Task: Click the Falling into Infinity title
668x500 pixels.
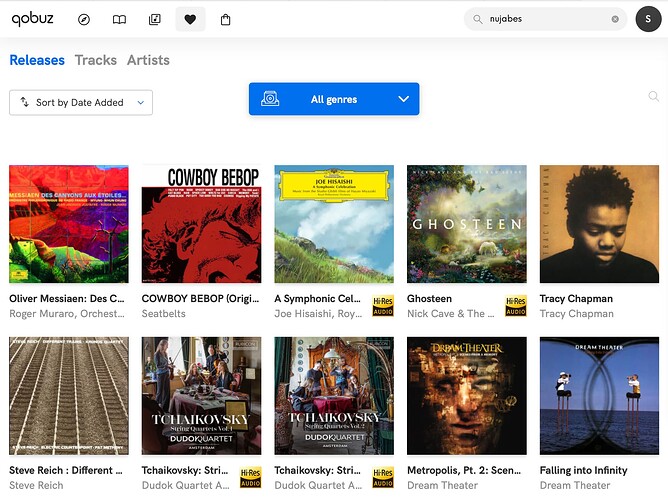Action: pyautogui.click(x=584, y=470)
